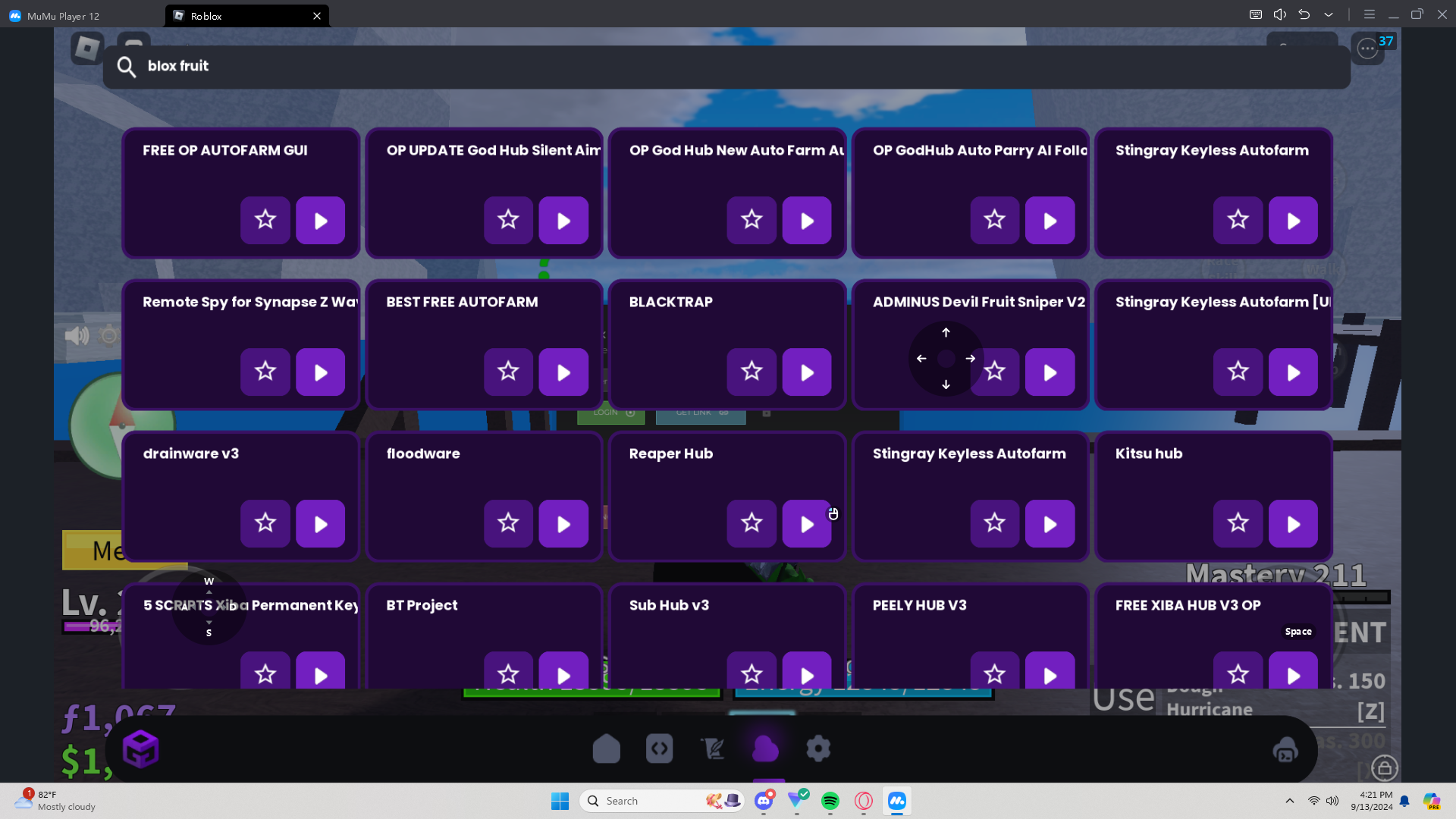Image resolution: width=1456 pixels, height=819 pixels.
Task: Open the MuMu keyboard mapping icon
Action: (1256, 14)
